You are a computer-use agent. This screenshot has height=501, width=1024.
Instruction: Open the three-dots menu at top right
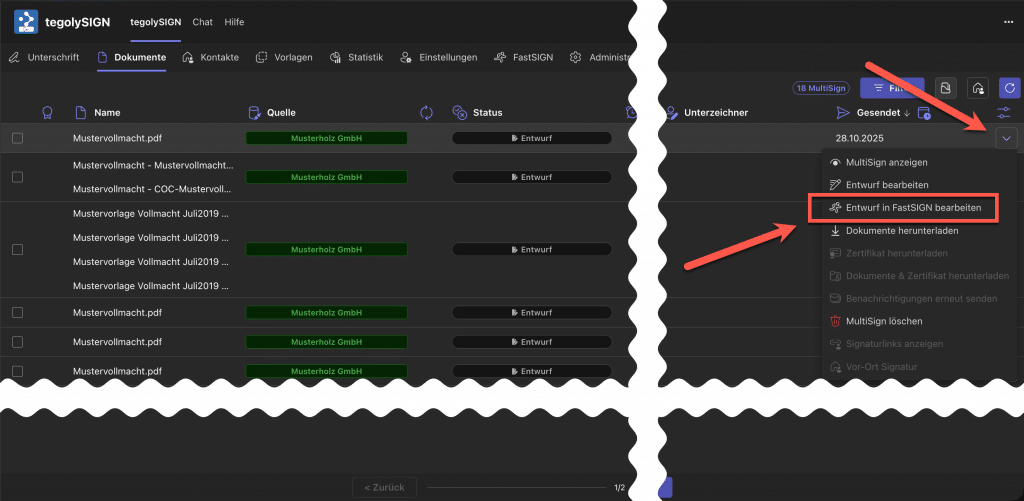[x=1007, y=22]
